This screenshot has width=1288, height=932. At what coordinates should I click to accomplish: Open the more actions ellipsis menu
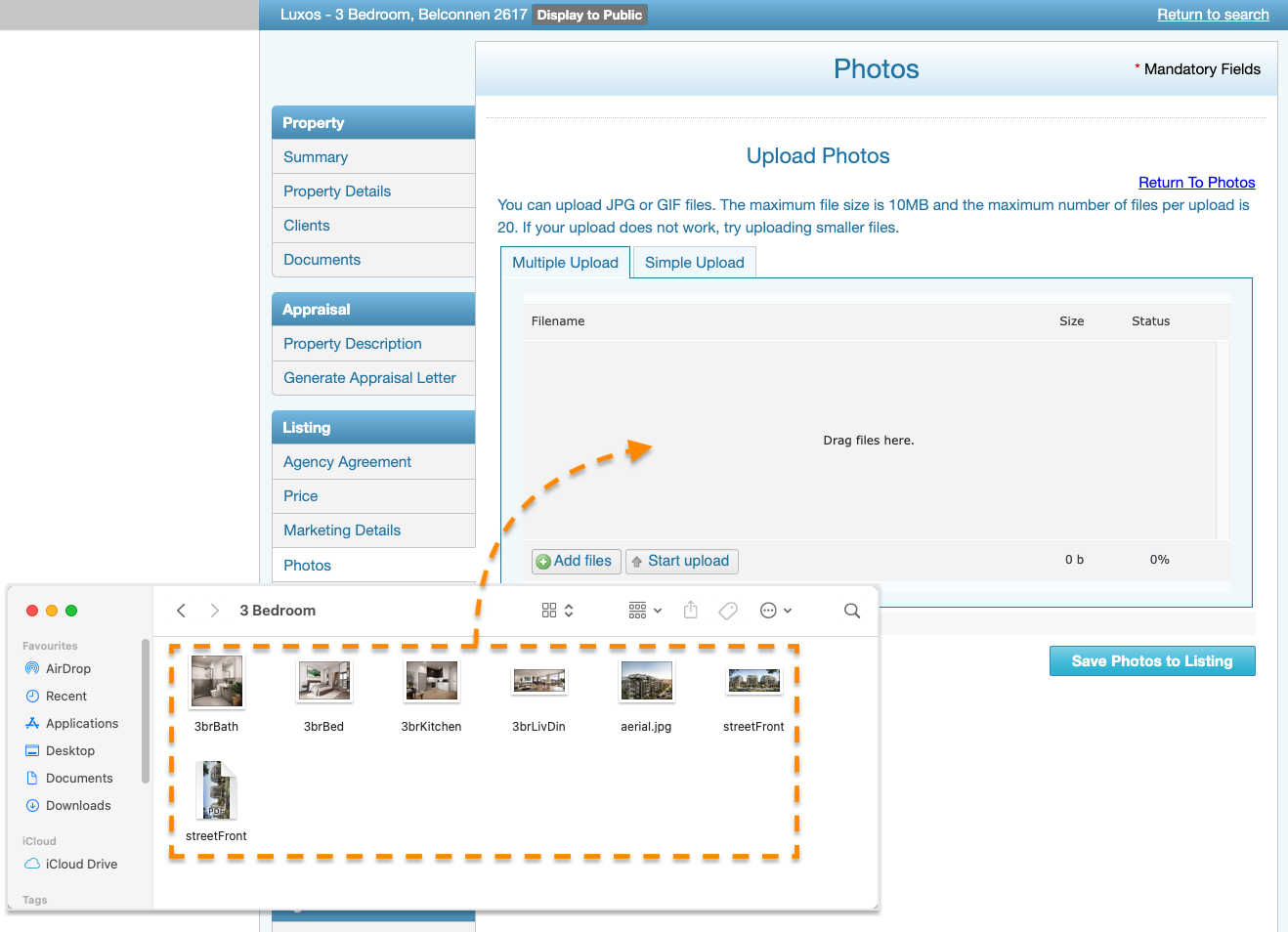pos(775,611)
